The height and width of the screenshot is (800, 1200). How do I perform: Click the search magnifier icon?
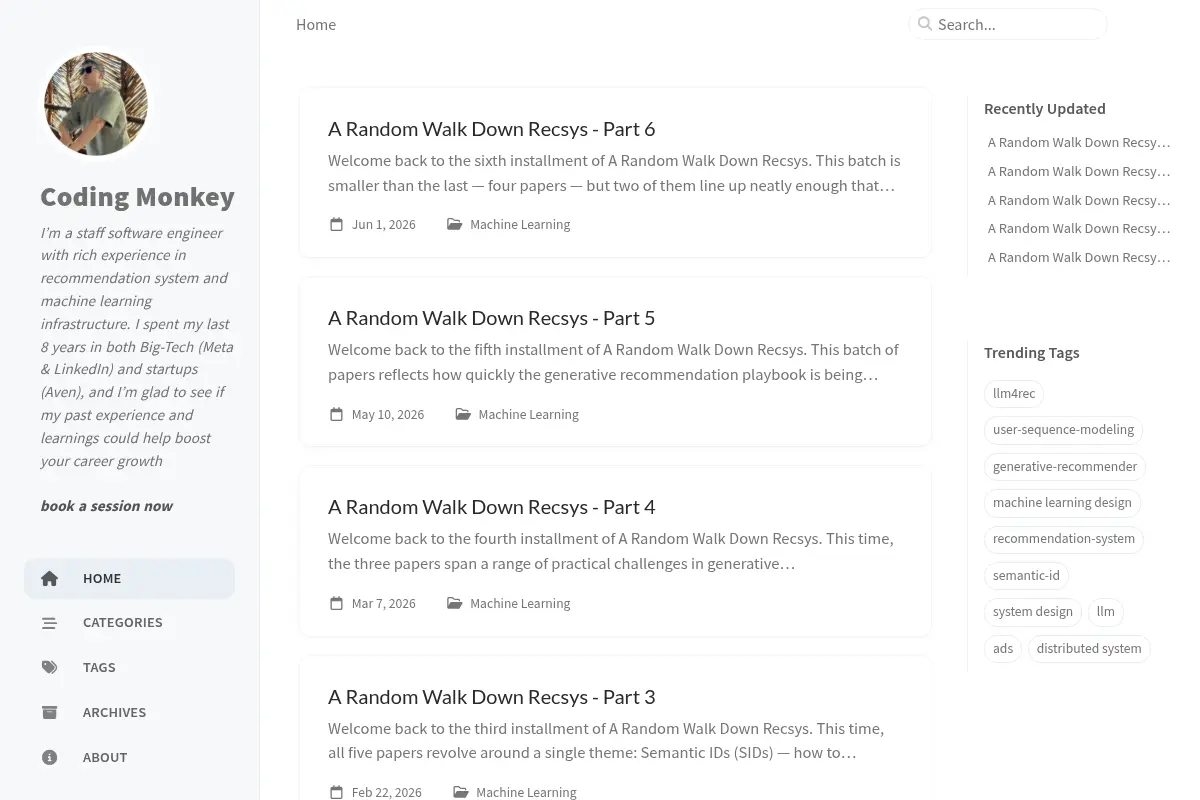point(925,24)
